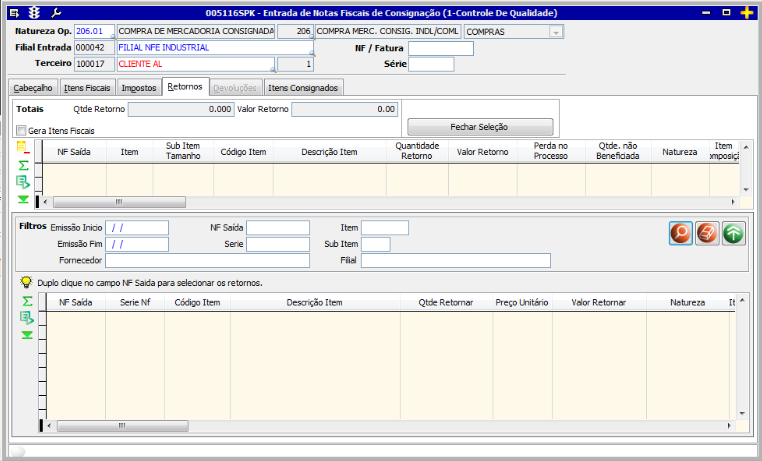Click the yellow delete-row icon beside upper grid
Viewport: 762px width, 461px height.
[x=24, y=148]
